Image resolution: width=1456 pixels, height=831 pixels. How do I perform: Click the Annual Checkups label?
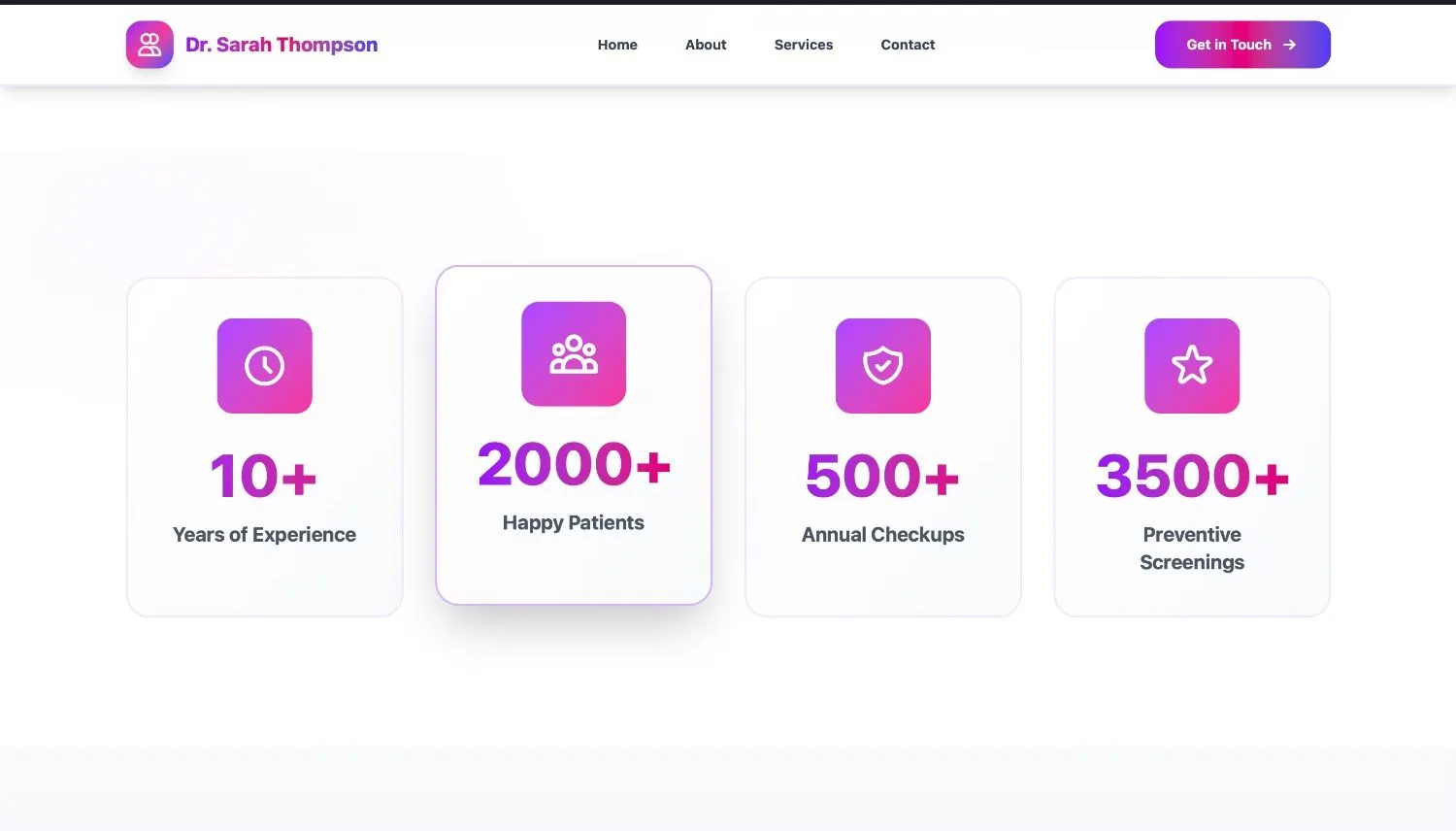(x=882, y=535)
